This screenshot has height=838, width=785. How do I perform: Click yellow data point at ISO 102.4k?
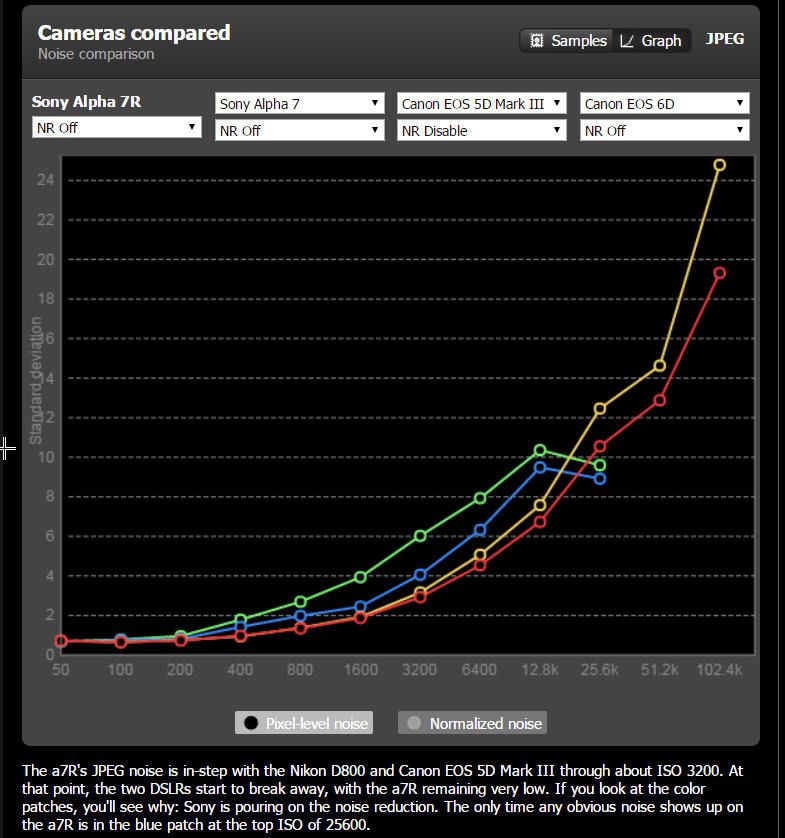[x=720, y=165]
